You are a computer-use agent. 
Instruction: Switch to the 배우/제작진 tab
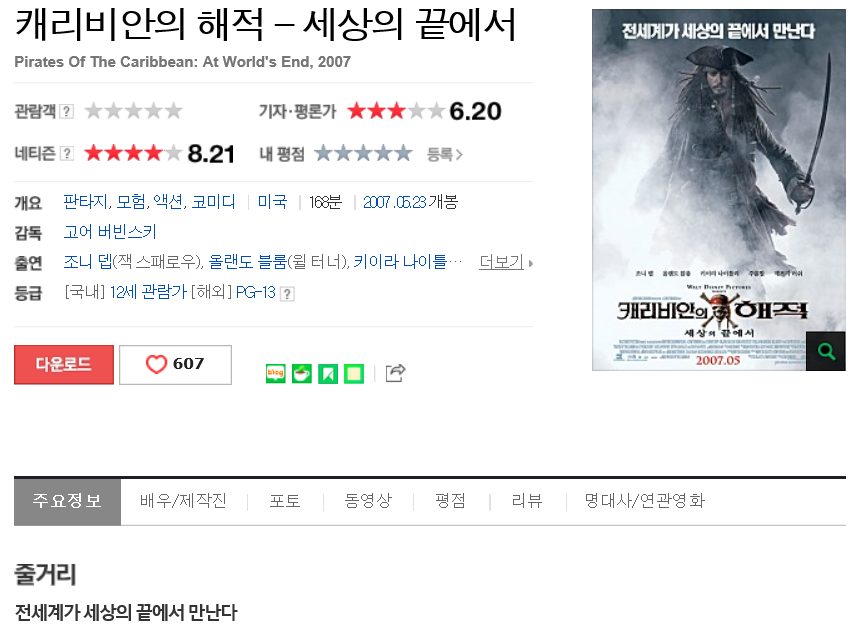tap(183, 501)
